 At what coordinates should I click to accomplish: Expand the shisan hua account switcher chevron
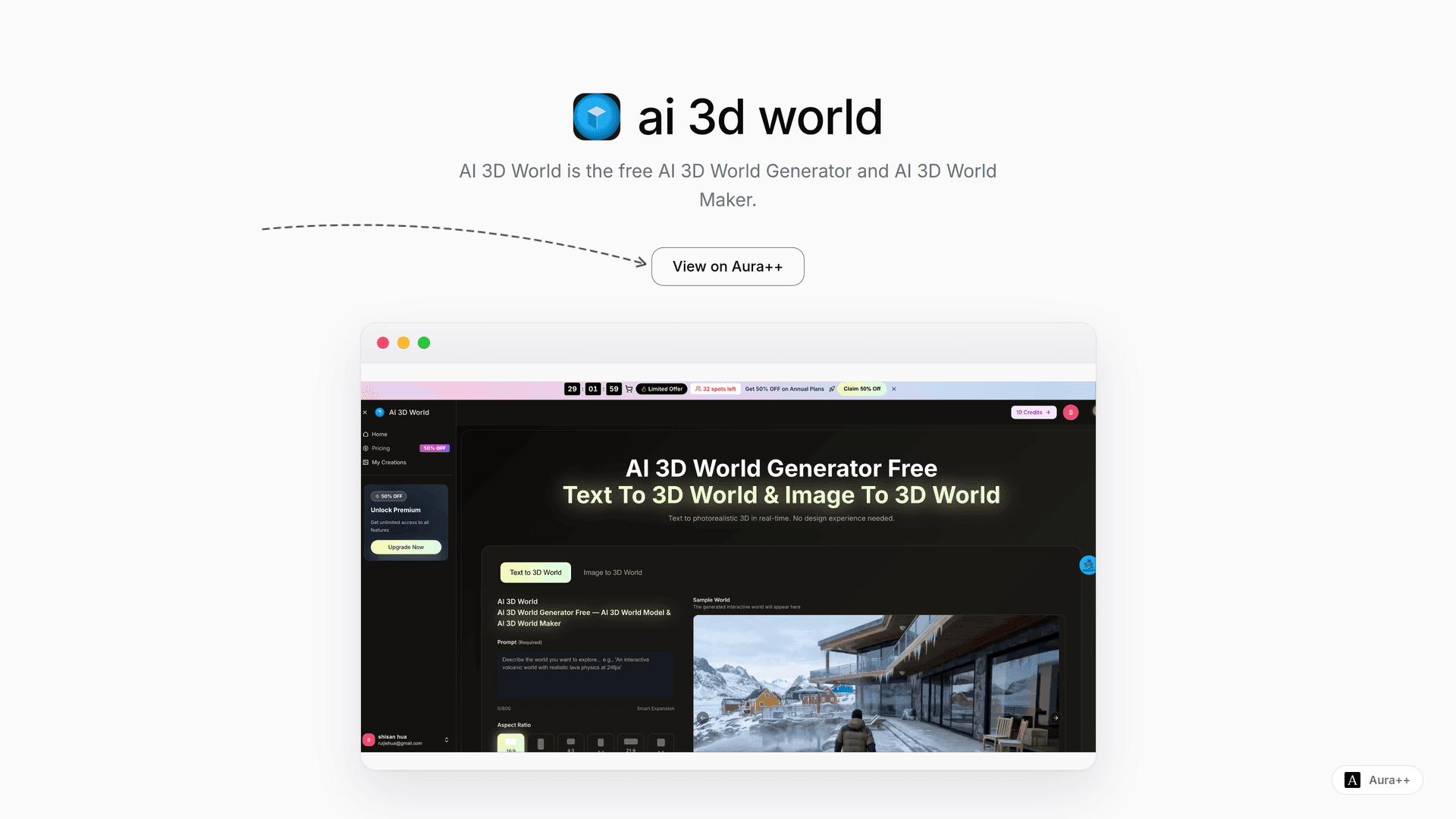tap(447, 740)
